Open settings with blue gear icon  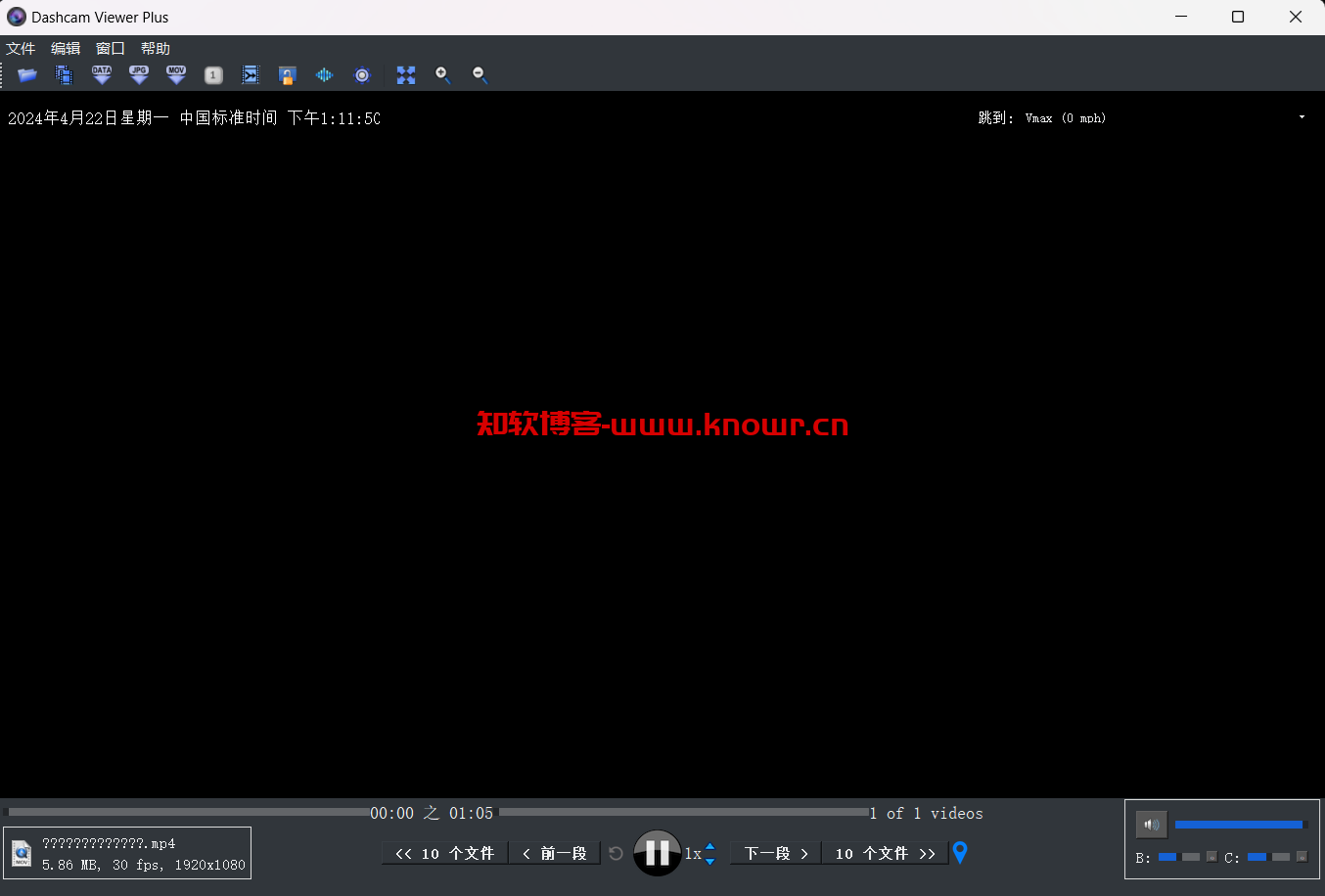point(362,75)
